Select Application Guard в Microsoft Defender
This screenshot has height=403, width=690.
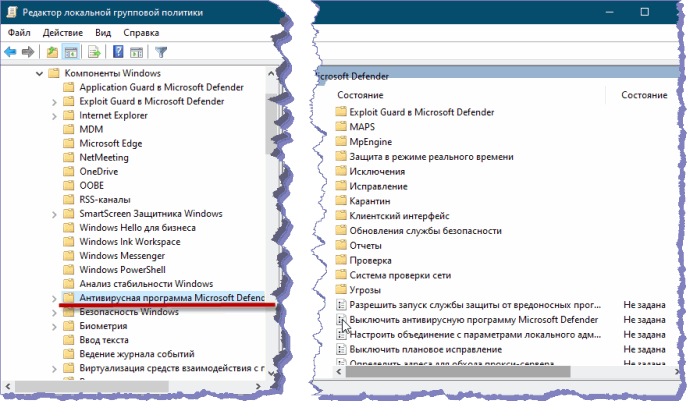point(161,87)
